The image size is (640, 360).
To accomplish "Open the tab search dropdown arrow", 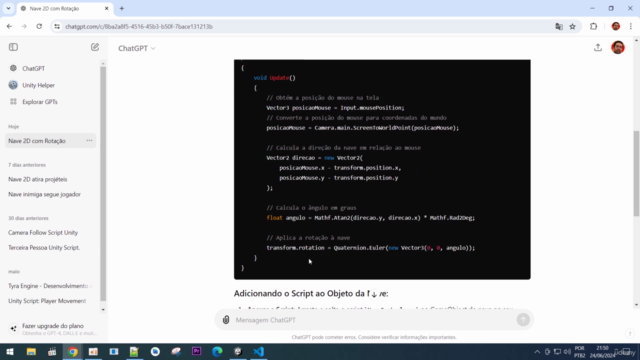I will pyautogui.click(x=8, y=8).
